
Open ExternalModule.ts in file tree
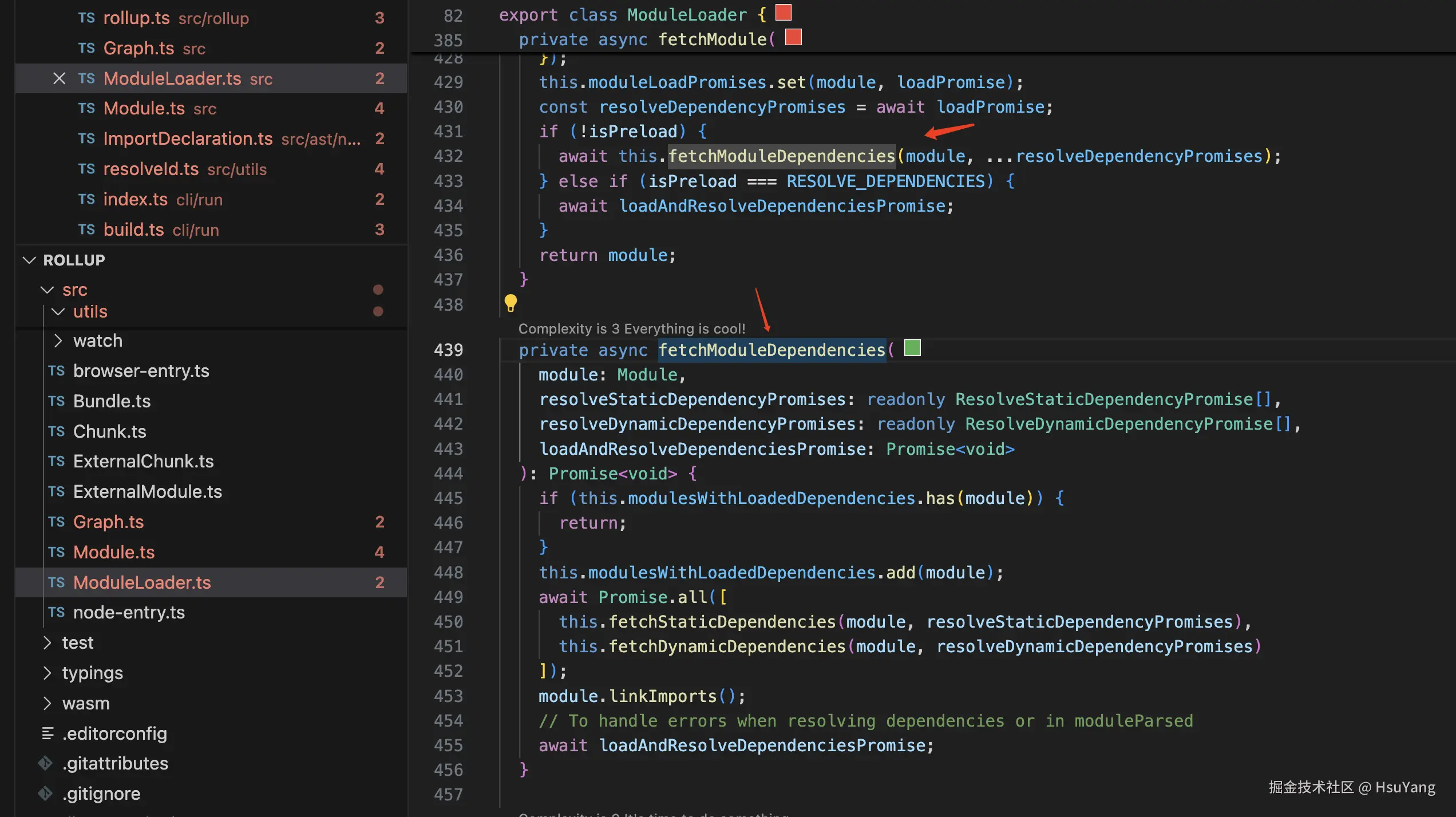[147, 491]
